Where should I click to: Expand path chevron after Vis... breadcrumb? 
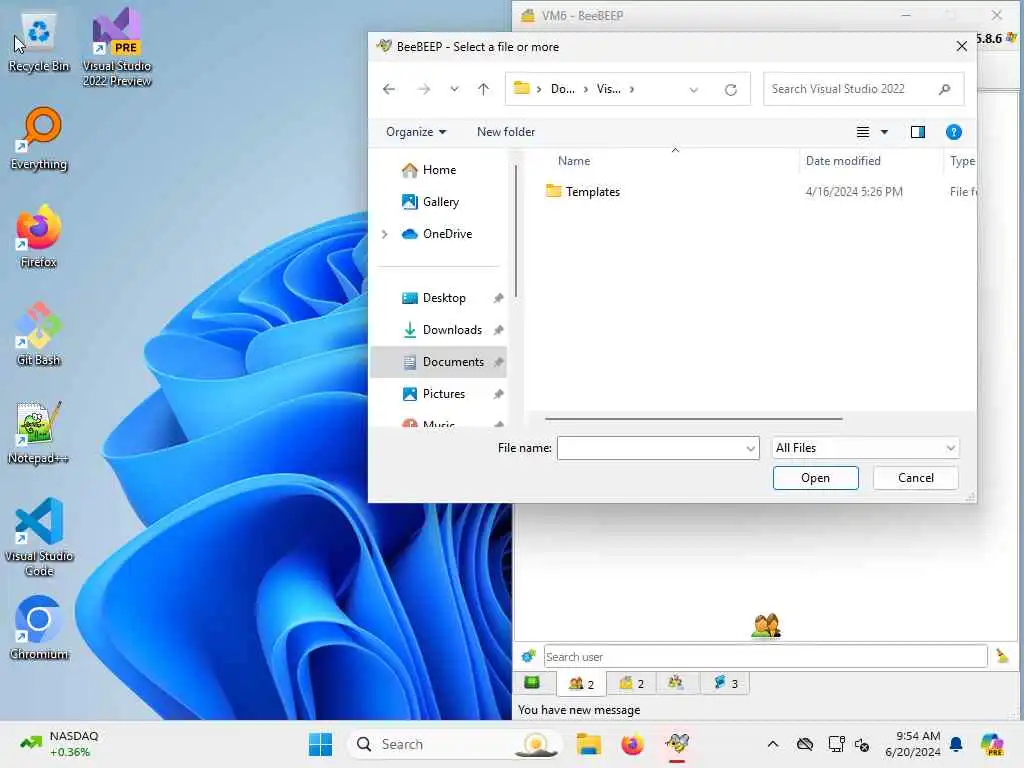[x=632, y=89]
